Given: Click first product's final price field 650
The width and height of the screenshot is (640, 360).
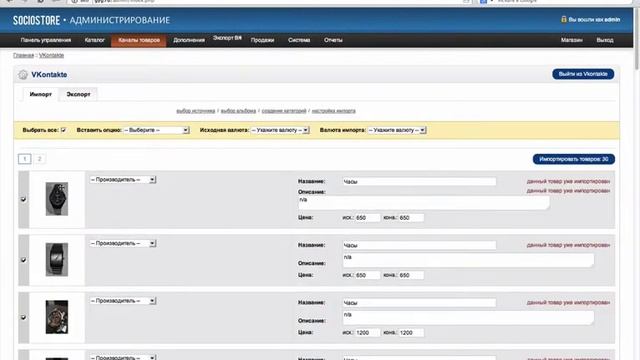Looking at the screenshot, I should [411, 218].
